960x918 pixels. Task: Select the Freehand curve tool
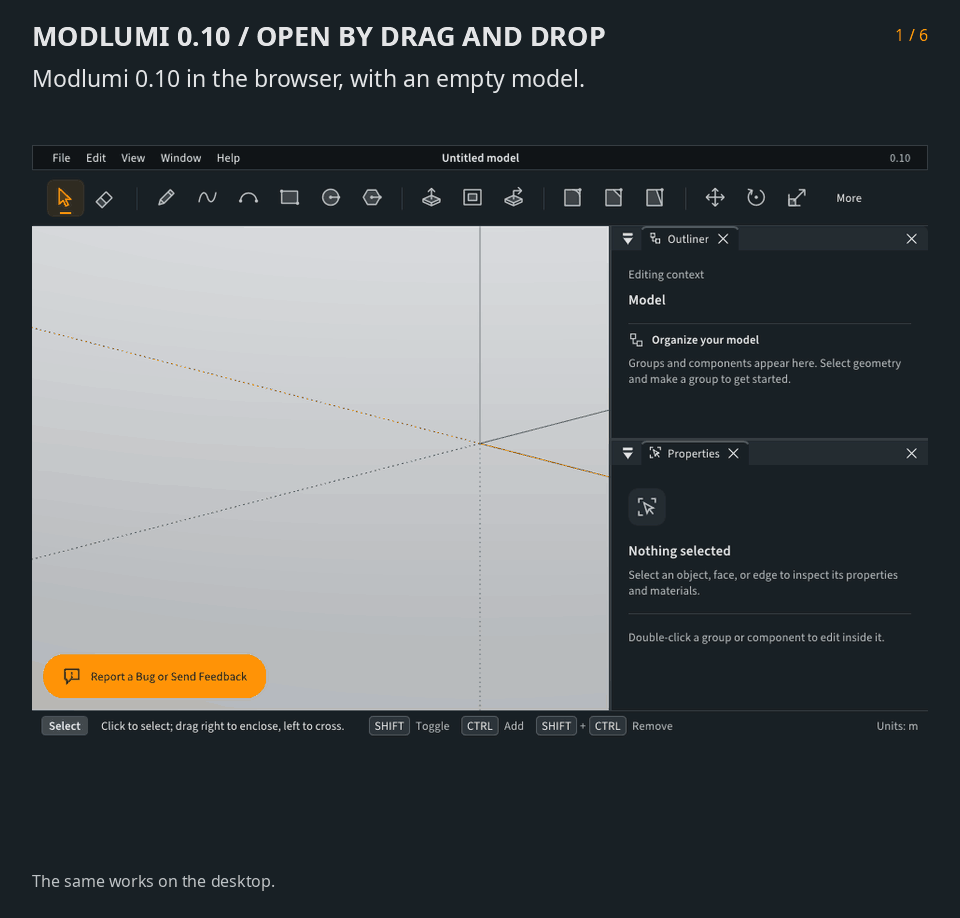click(207, 198)
